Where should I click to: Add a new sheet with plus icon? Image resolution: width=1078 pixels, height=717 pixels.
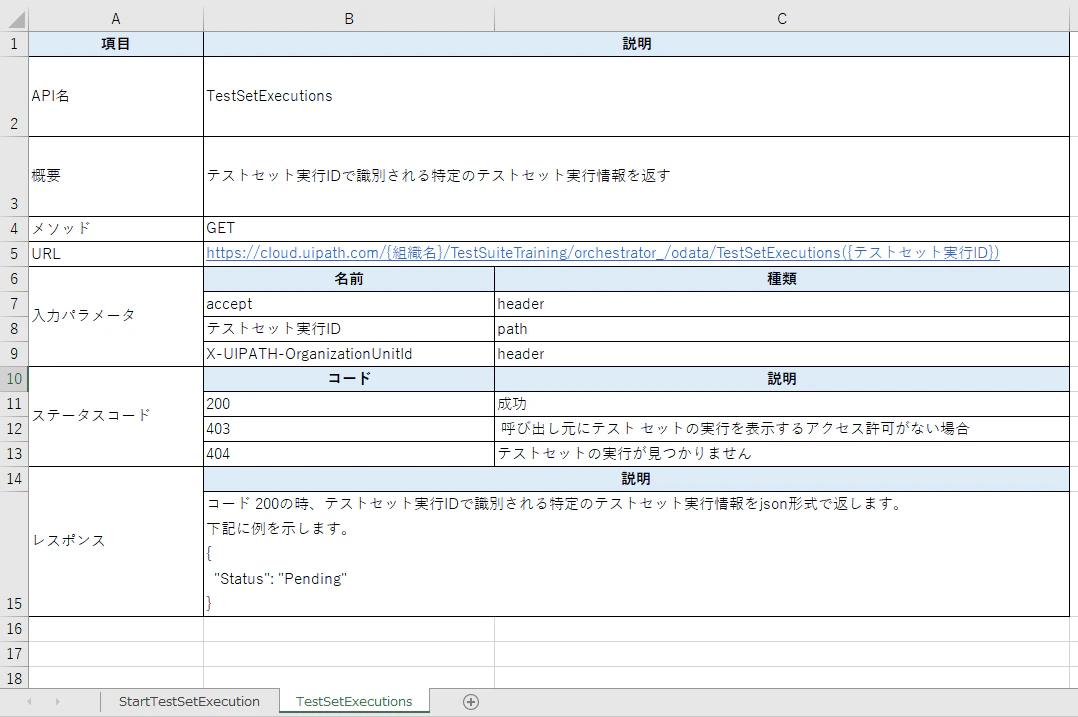[x=471, y=702]
